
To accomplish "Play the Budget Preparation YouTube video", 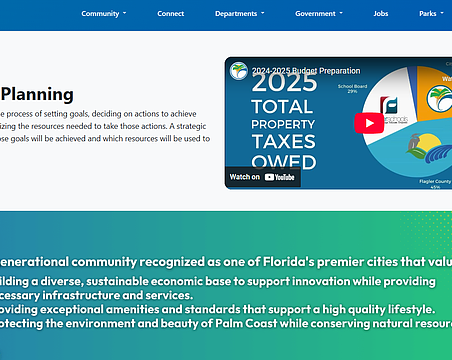I will coord(369,123).
